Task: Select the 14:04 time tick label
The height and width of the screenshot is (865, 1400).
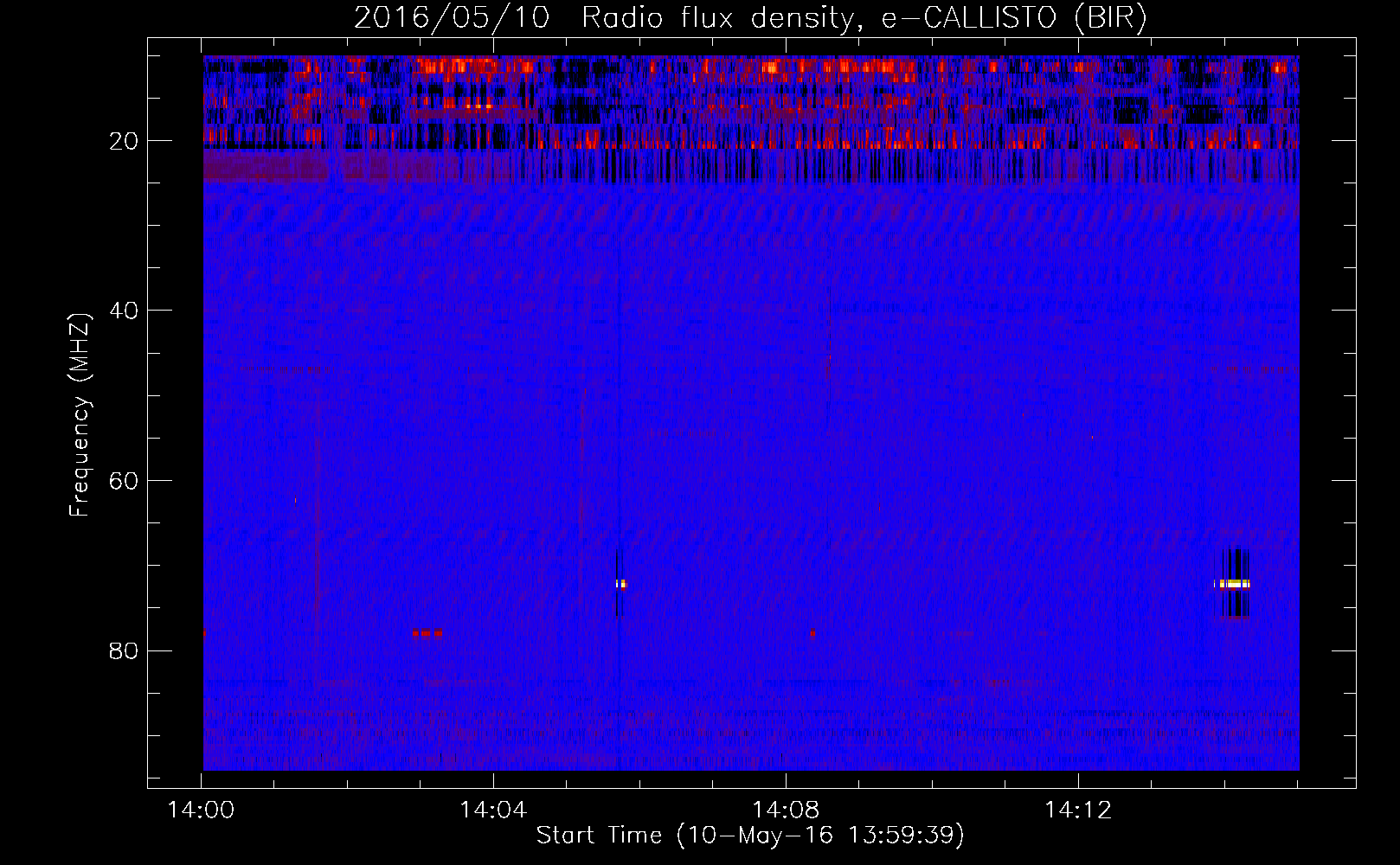Action: 493,810
